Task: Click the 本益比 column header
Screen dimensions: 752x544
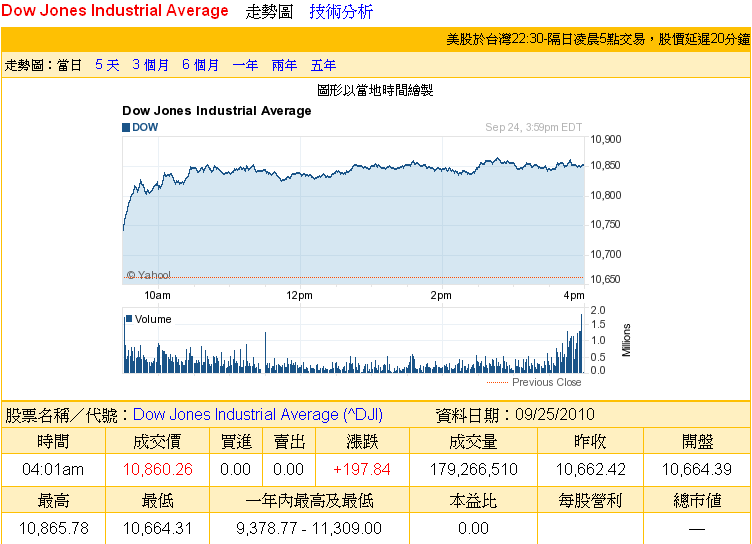Action: point(473,501)
